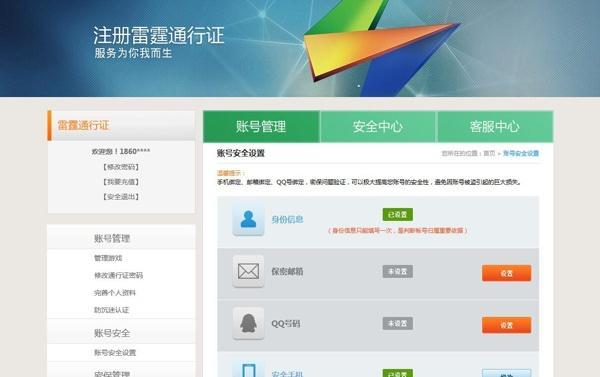Viewport: 600px width, 377px height.
Task: Open 修改通行证密码 in the sidebar menu
Action: [118, 275]
